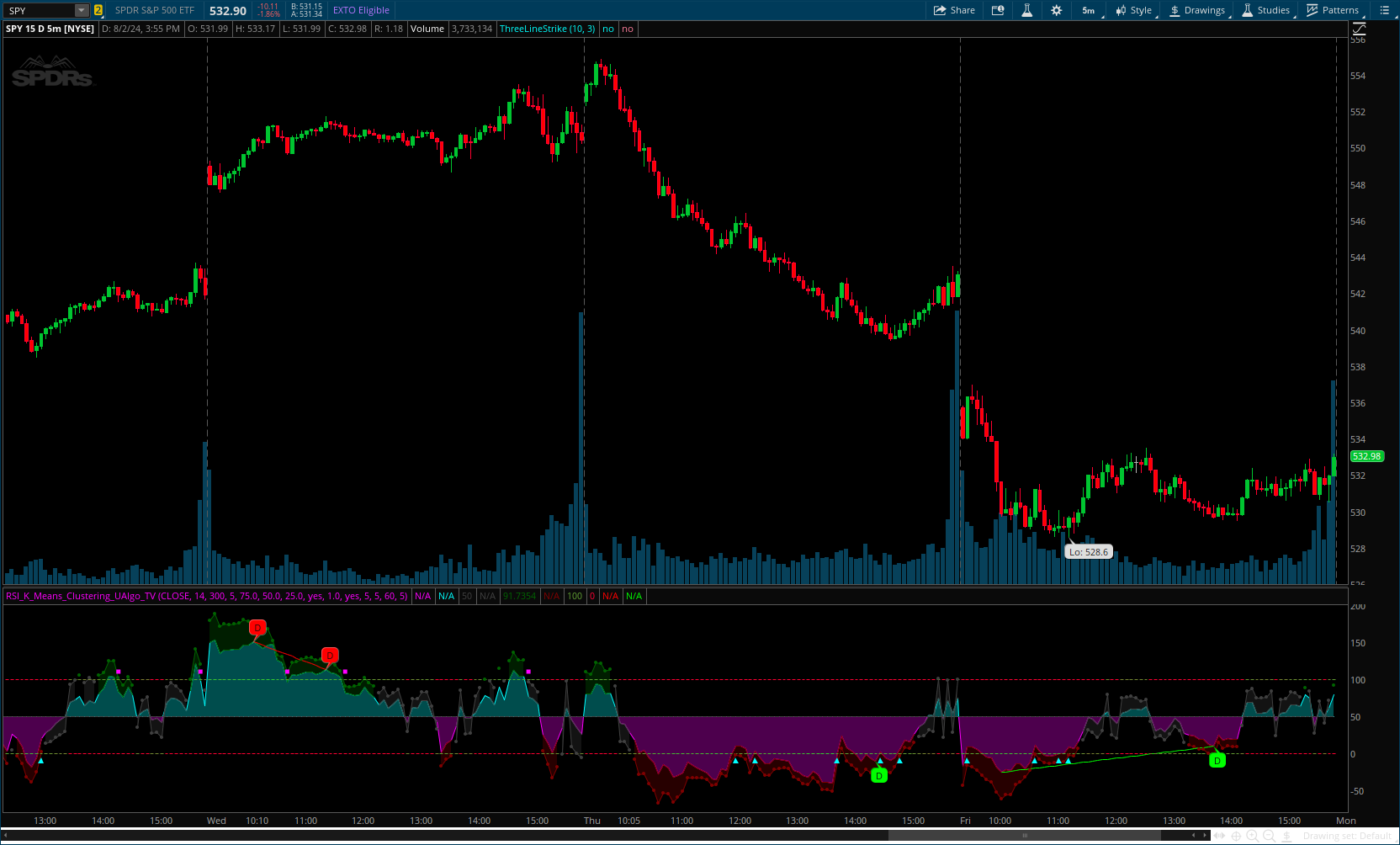The height and width of the screenshot is (845, 1400).
Task: Click the price axis scale icon at top right
Action: pos(1359,29)
